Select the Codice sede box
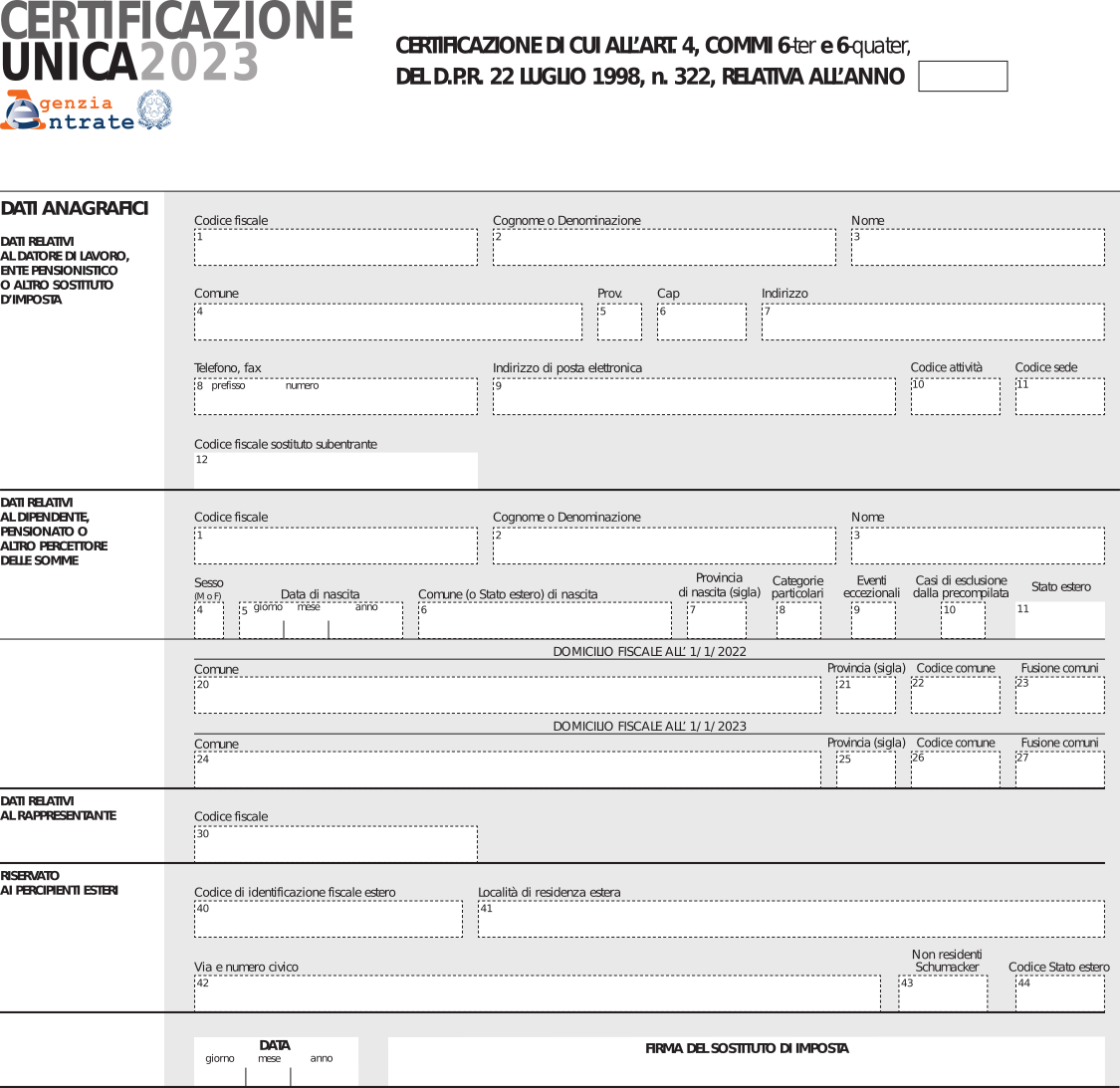Viewport: 1120px width, 1088px height. (x=1059, y=396)
